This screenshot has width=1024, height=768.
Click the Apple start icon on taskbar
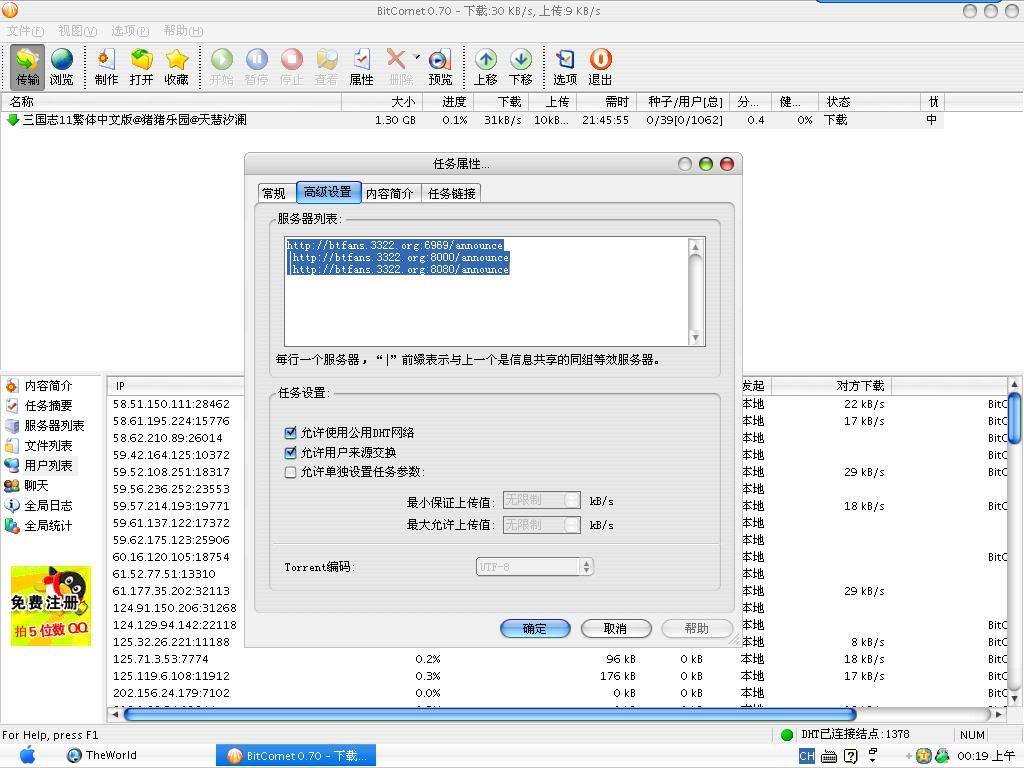click(x=27, y=756)
